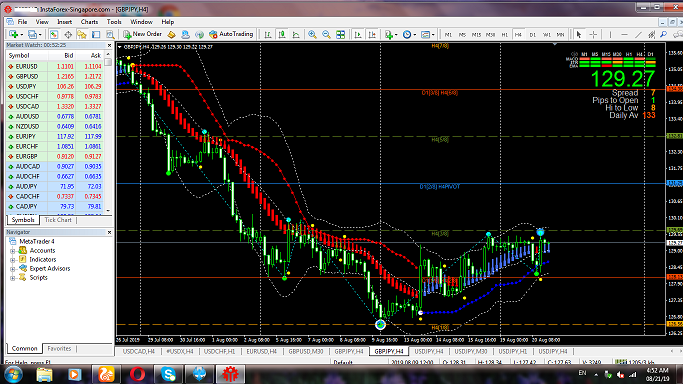683x384 pixels.
Task: Toggle the AutoTrading button
Action: click(231, 34)
